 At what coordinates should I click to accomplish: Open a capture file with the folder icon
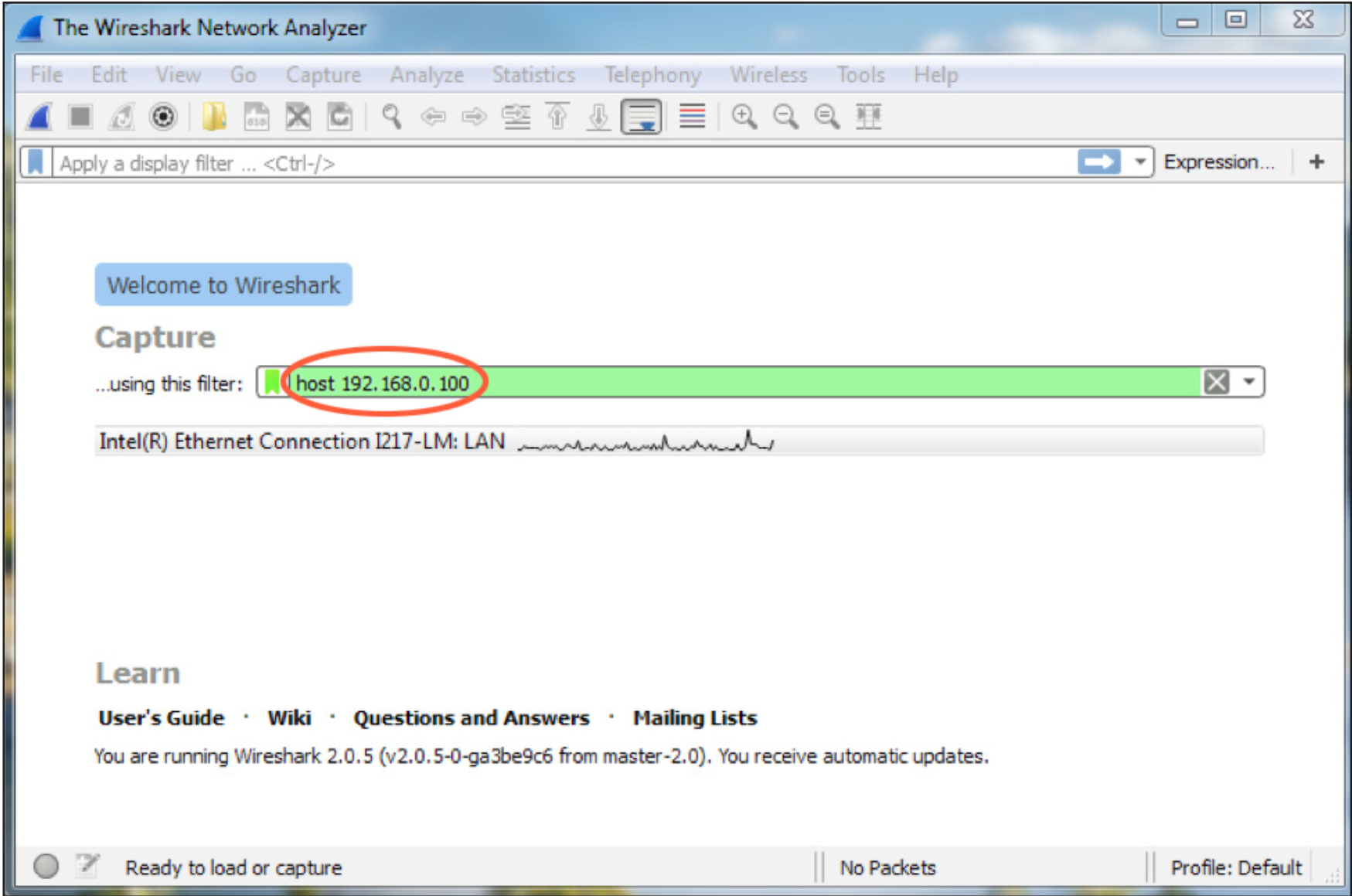point(215,118)
